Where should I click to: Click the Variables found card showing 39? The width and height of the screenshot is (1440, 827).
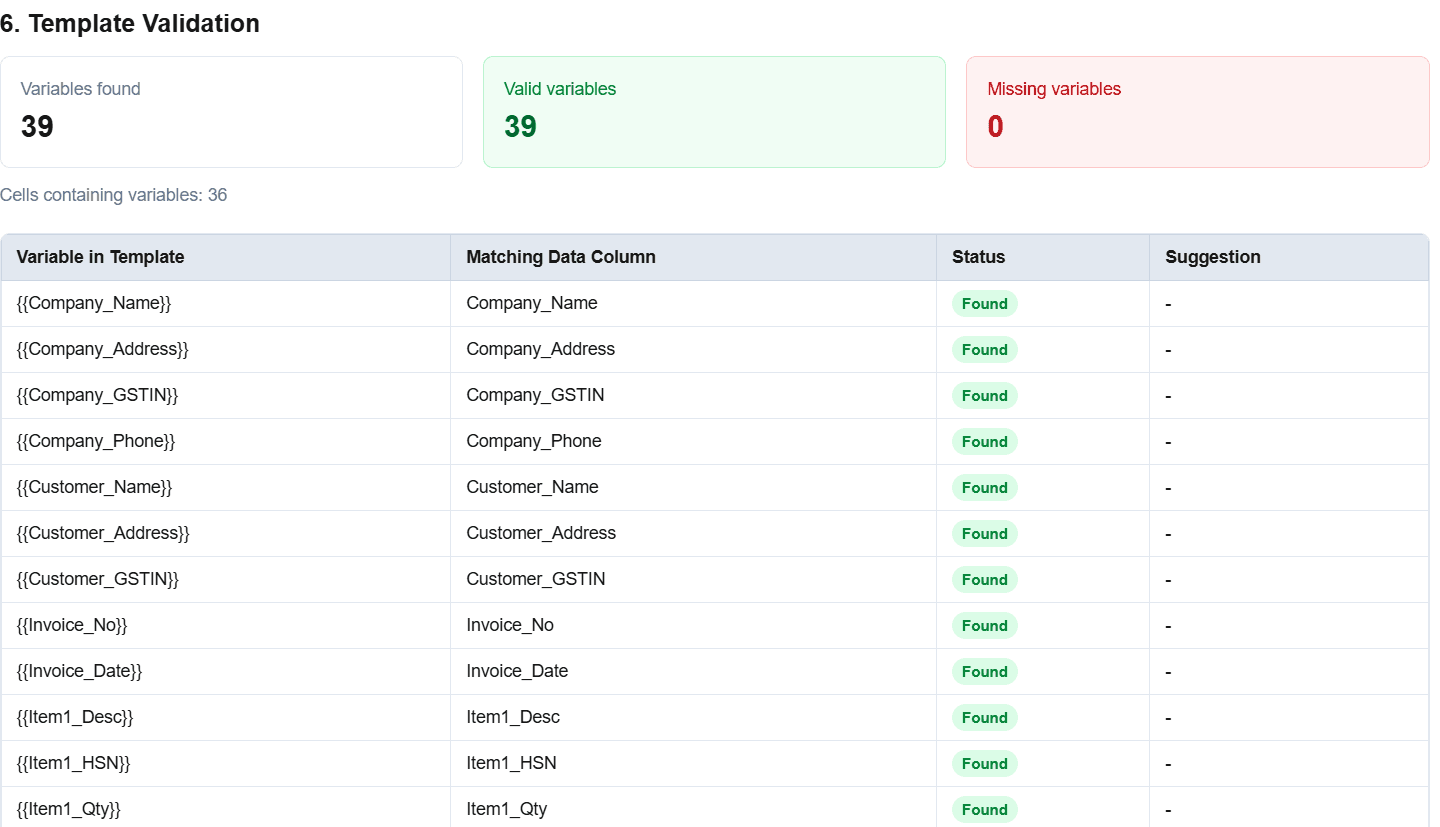click(x=231, y=112)
